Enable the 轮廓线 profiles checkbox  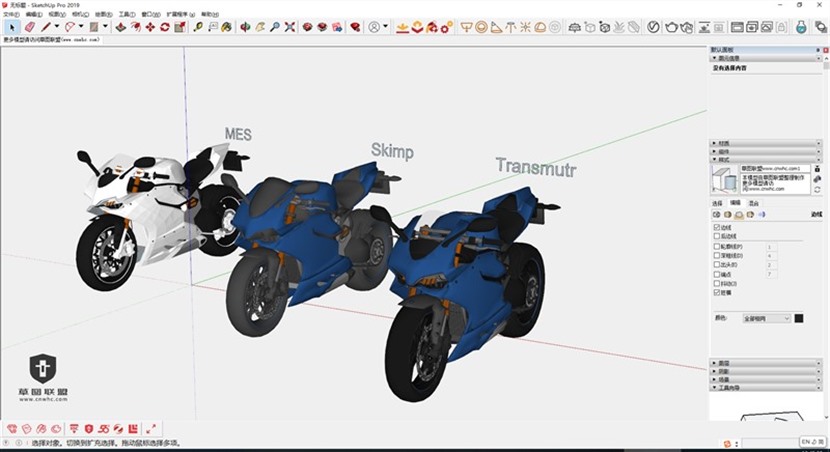click(717, 247)
